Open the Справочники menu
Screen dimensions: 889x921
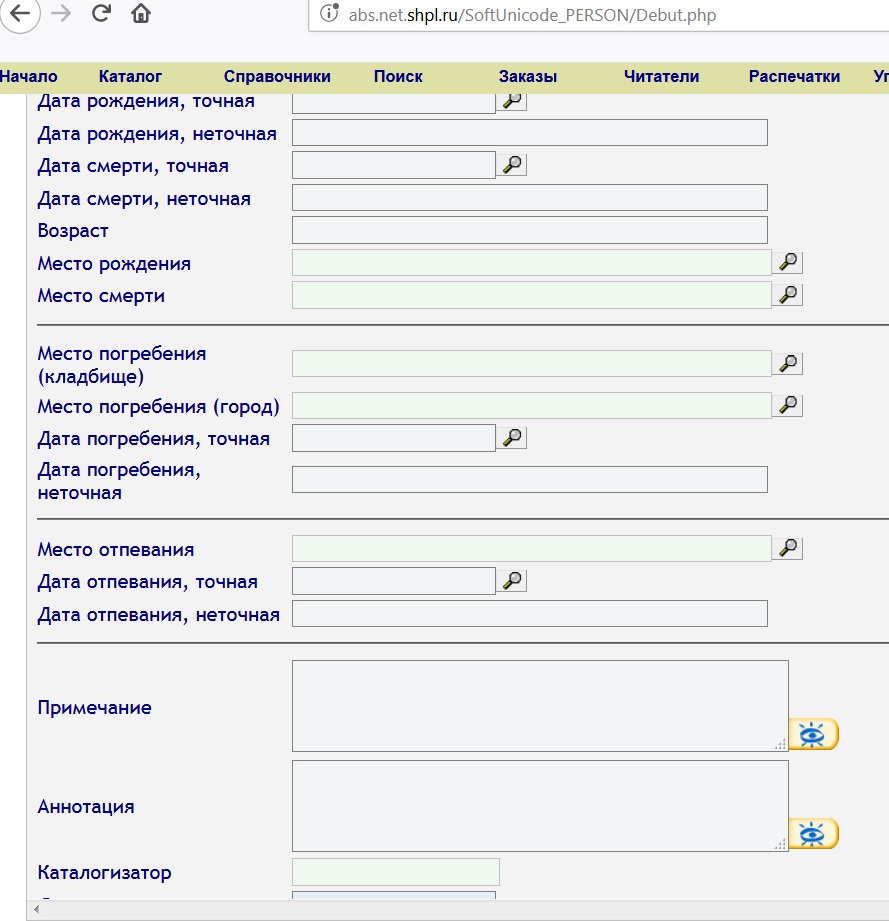point(277,76)
